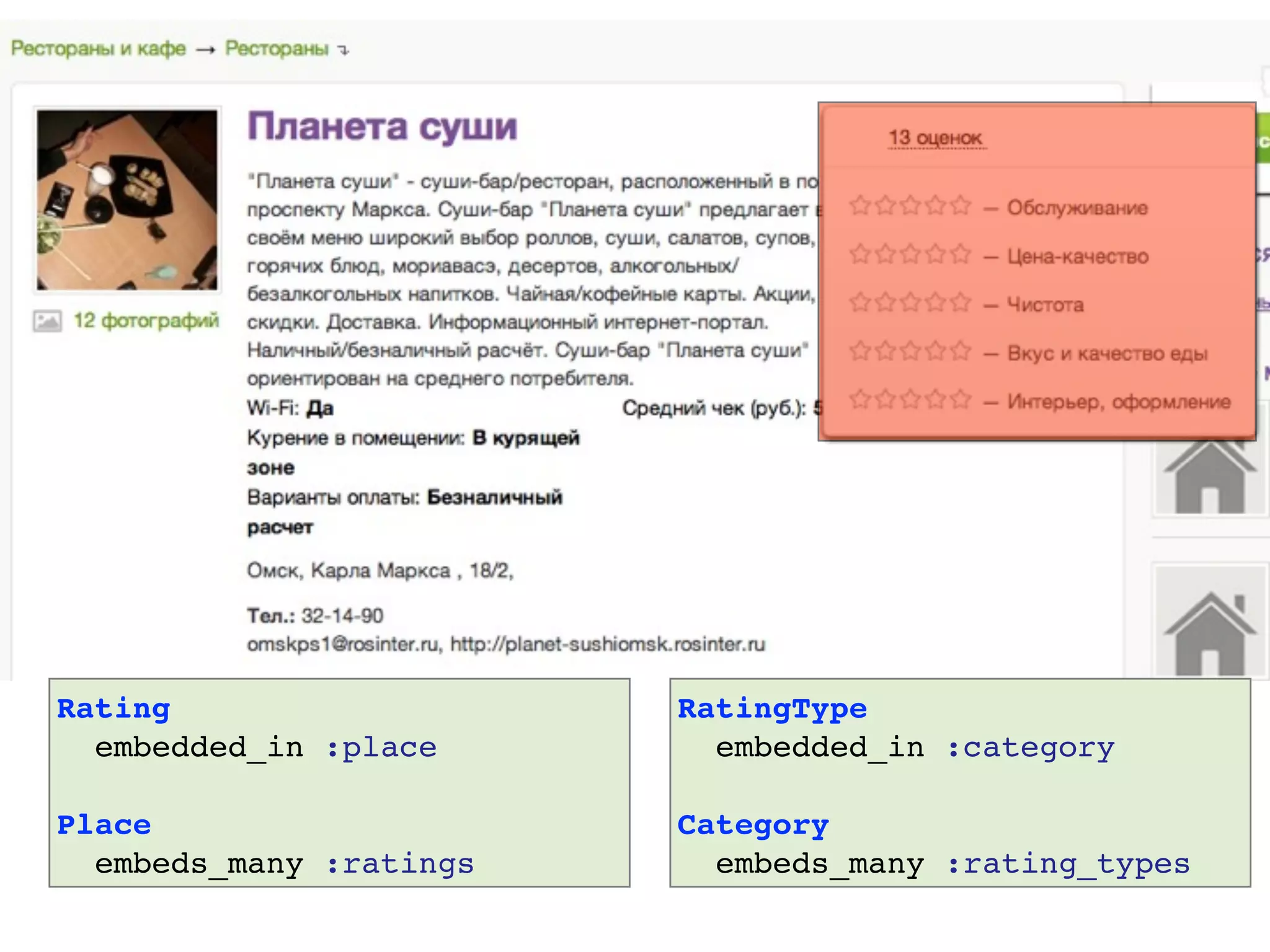Rate Обслуживание with the first star
1270x952 pixels.
(860, 205)
